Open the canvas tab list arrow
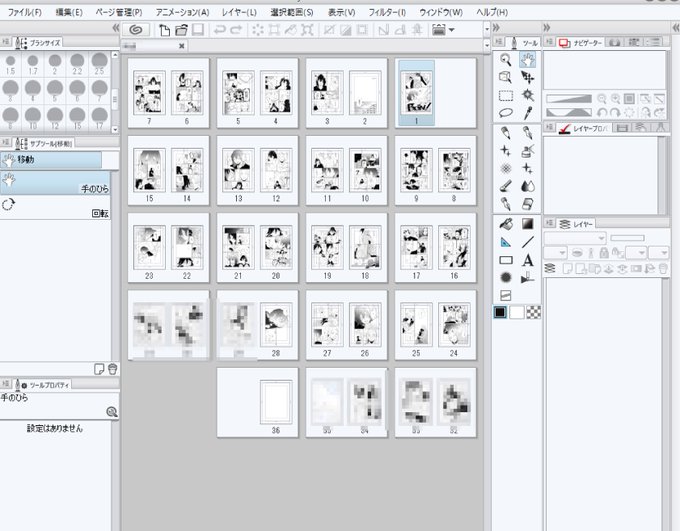Viewport: 680px width, 531px height. [x=487, y=45]
